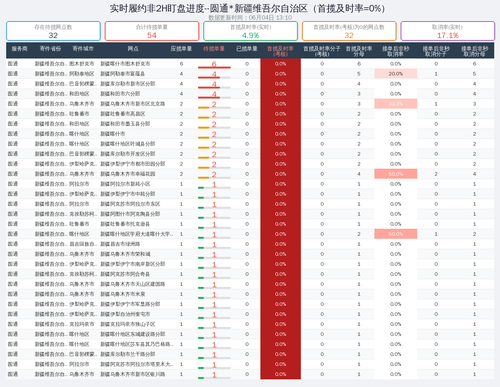This screenshot has height=387, width=500.
Task: Select the 新疆乌鲁木齐市幸福花园 network cell
Action: pyautogui.click(x=128, y=174)
